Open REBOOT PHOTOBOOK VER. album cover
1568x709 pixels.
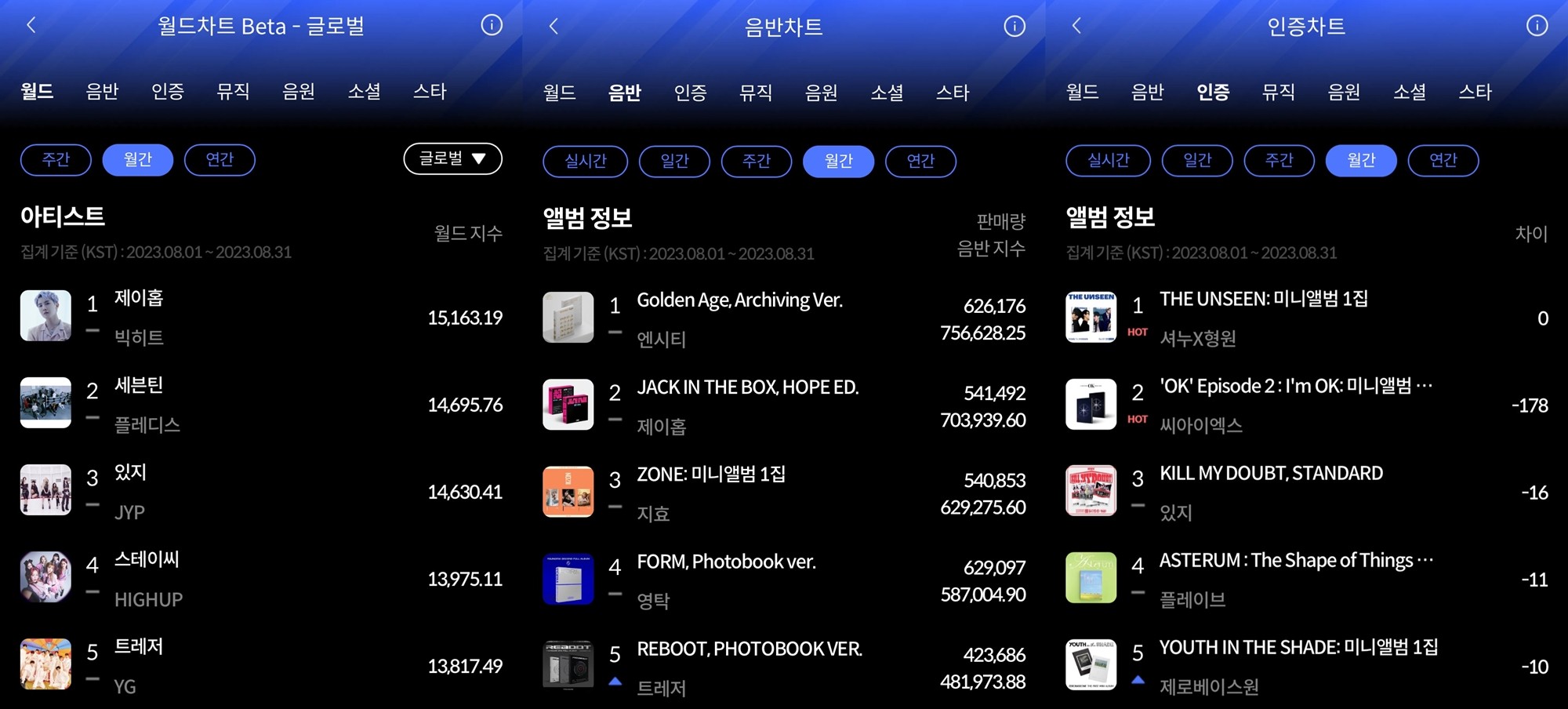[x=568, y=666]
